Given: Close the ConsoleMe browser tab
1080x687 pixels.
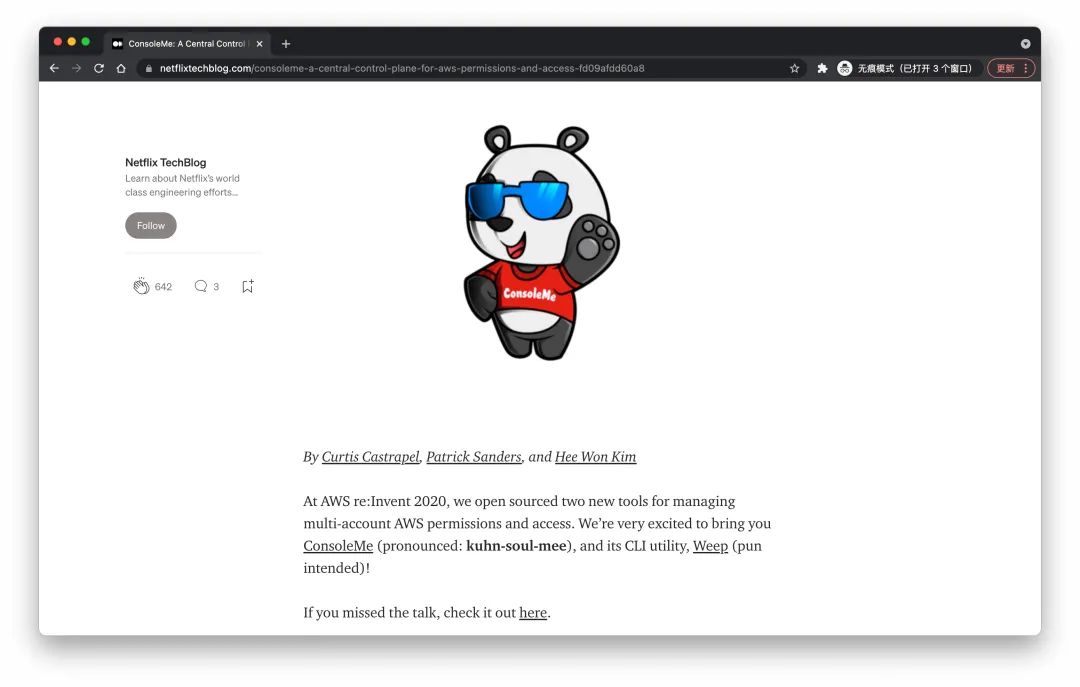Looking at the screenshot, I should point(260,43).
